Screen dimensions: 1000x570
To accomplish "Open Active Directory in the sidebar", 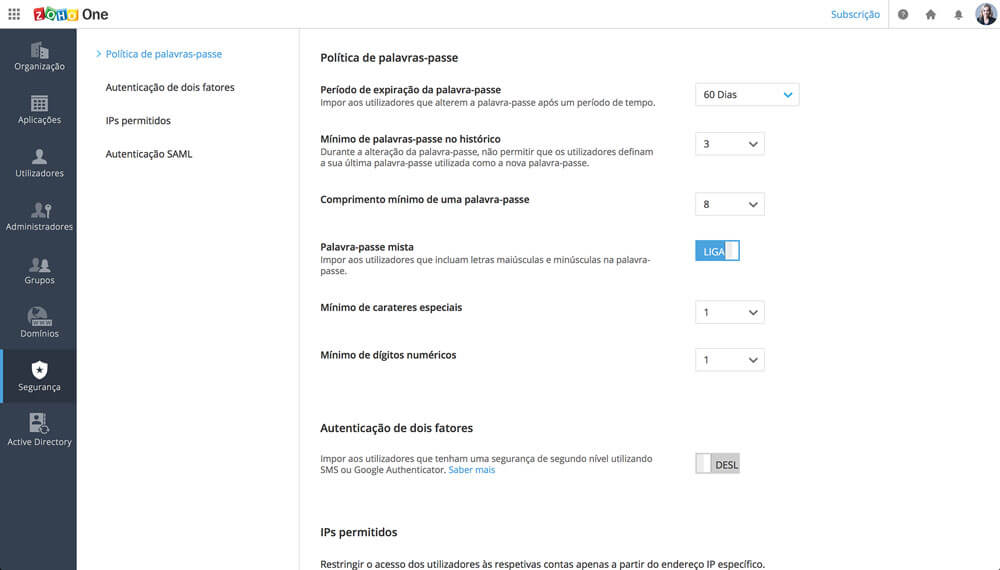I will [x=39, y=430].
